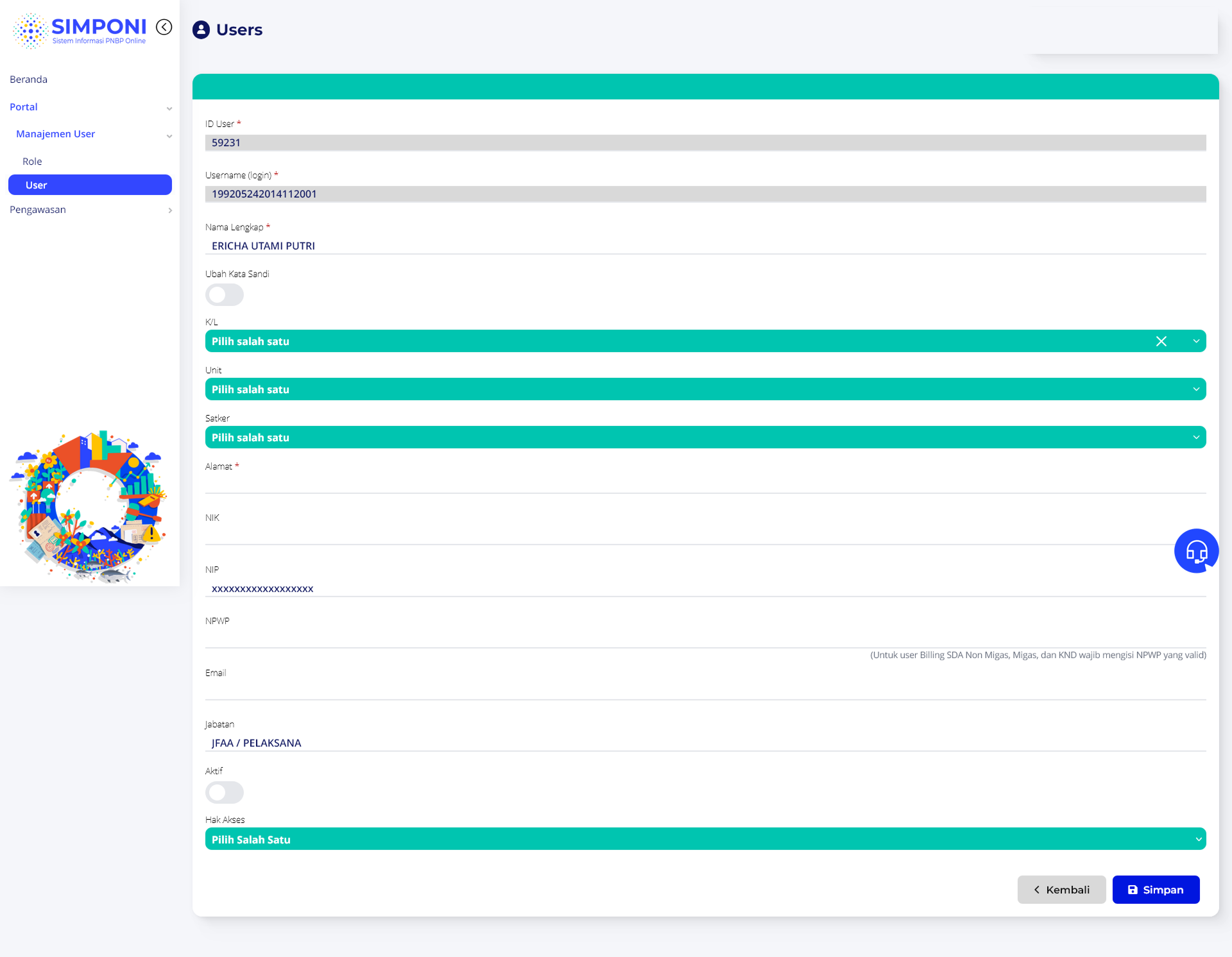1232x957 pixels.
Task: Open the Satker dropdown
Action: [706, 437]
